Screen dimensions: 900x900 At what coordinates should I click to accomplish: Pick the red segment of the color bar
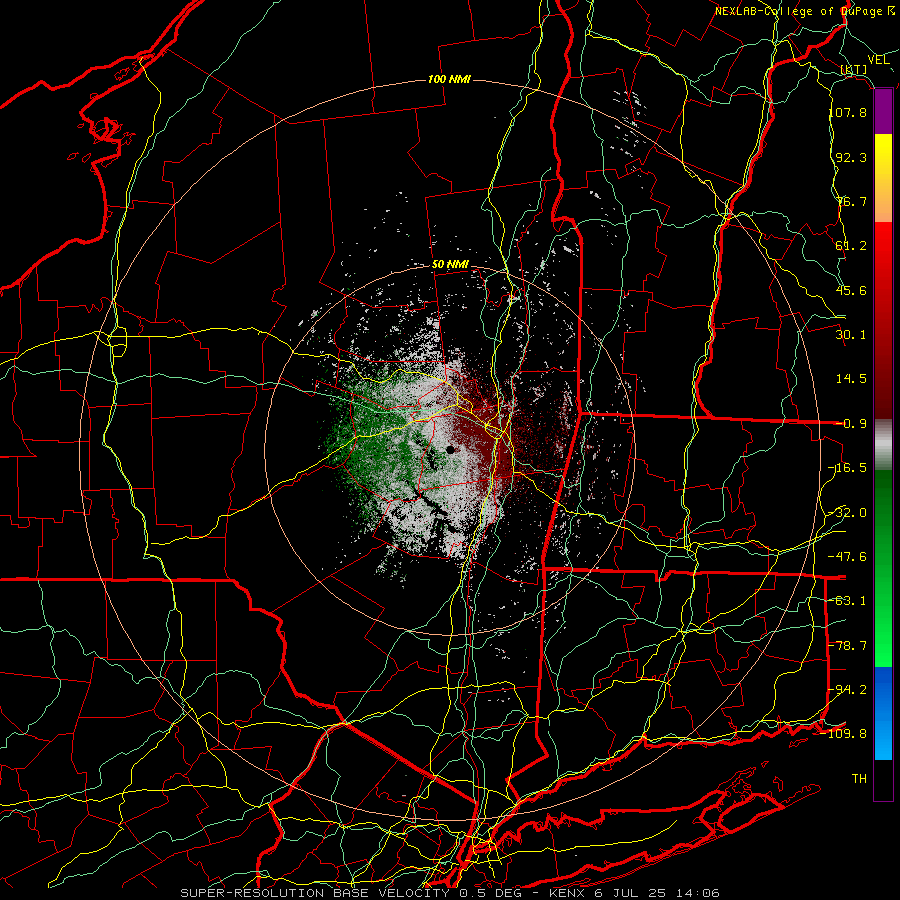(883, 320)
